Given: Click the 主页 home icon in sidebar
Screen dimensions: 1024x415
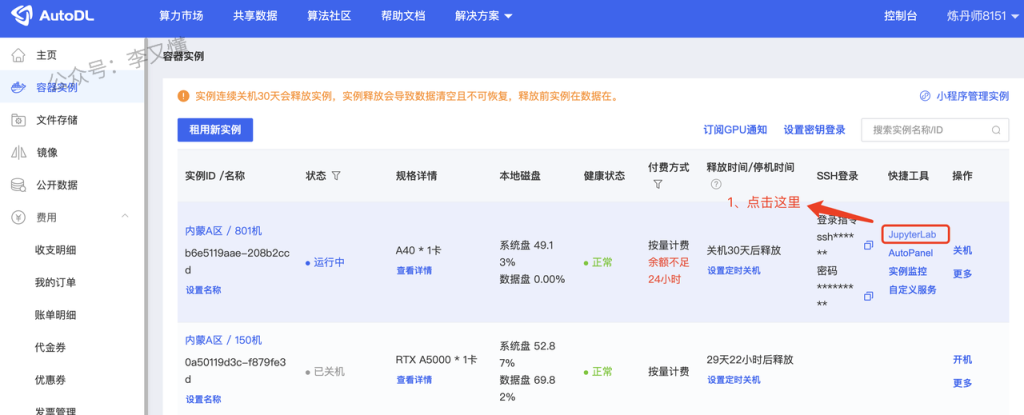Looking at the screenshot, I should click(18, 55).
